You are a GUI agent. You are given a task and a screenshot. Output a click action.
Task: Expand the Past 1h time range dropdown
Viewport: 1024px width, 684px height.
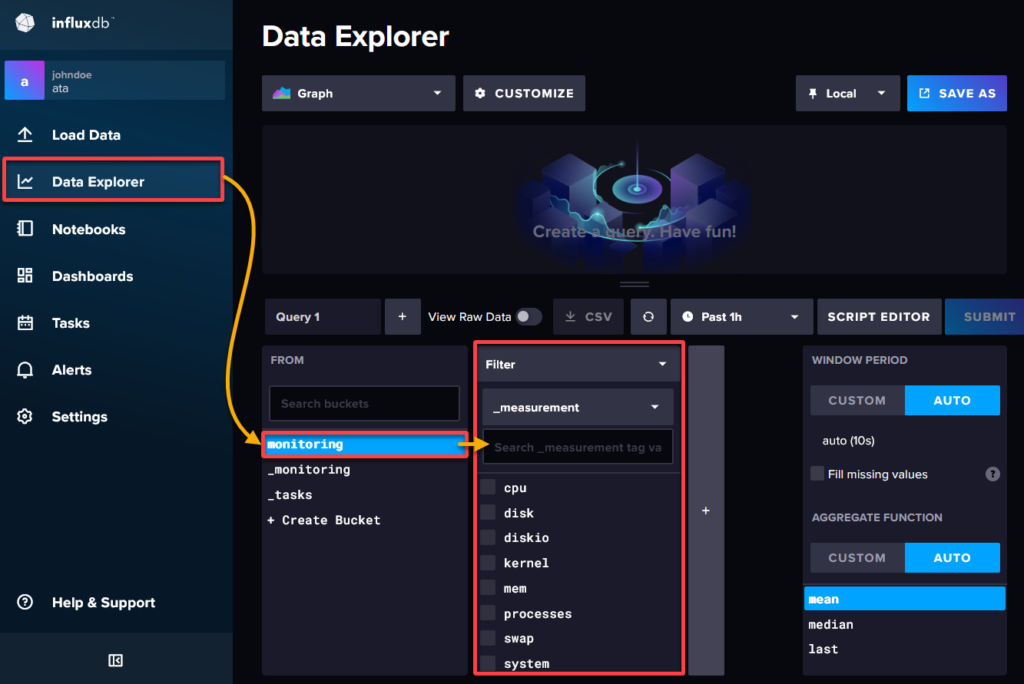pos(741,316)
